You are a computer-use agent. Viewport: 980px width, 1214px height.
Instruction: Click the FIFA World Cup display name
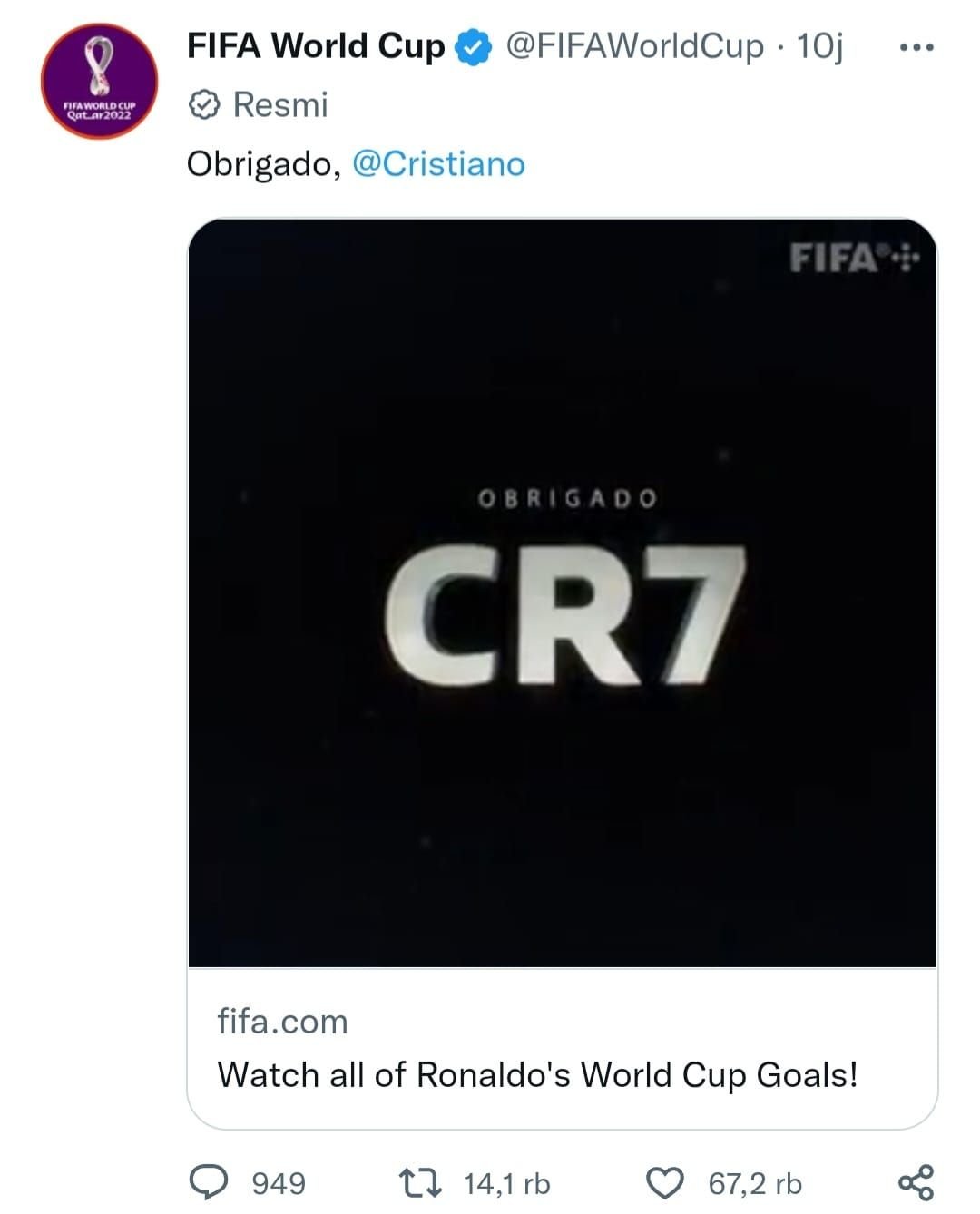pyautogui.click(x=316, y=46)
